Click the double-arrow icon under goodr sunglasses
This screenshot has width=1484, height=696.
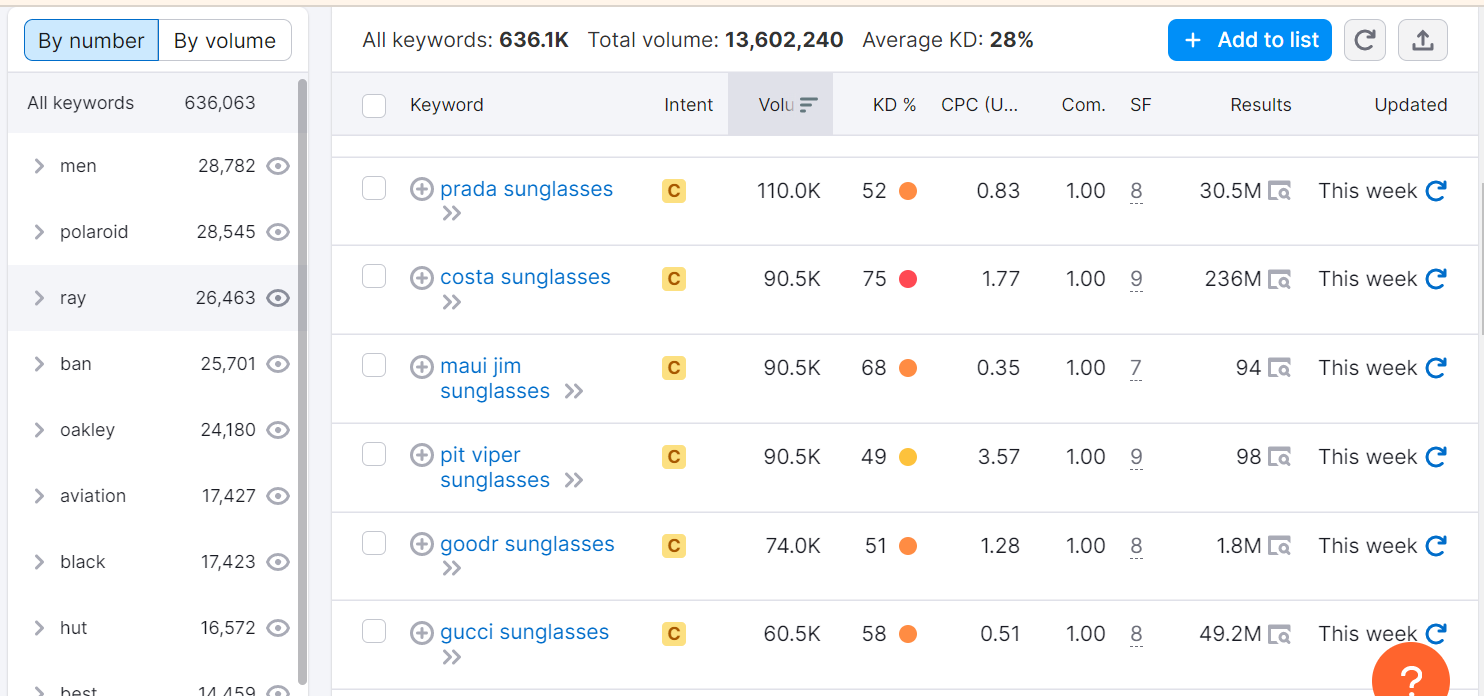(452, 569)
